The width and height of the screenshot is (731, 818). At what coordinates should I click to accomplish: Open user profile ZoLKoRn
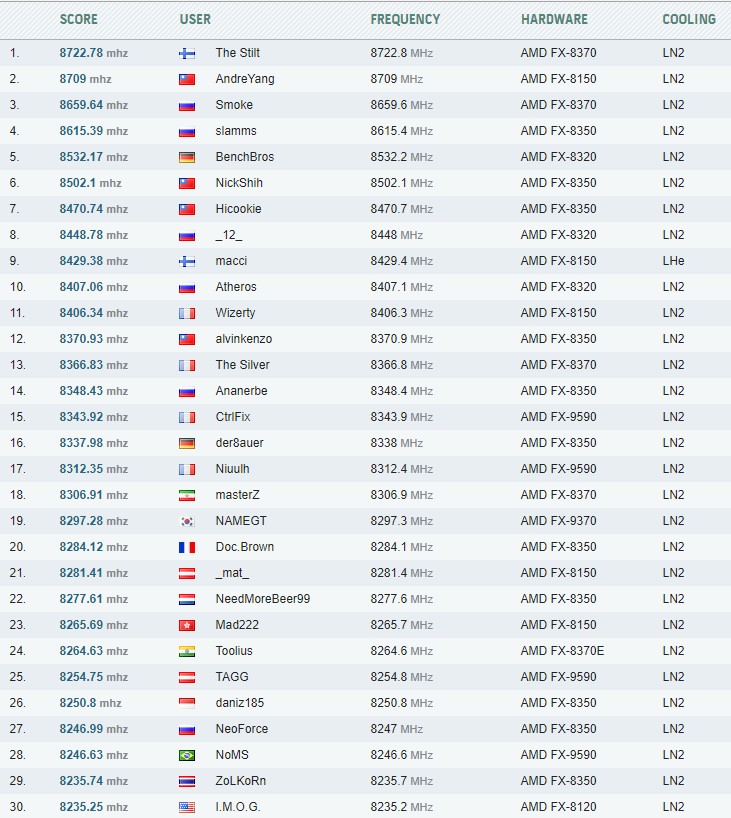tap(241, 781)
